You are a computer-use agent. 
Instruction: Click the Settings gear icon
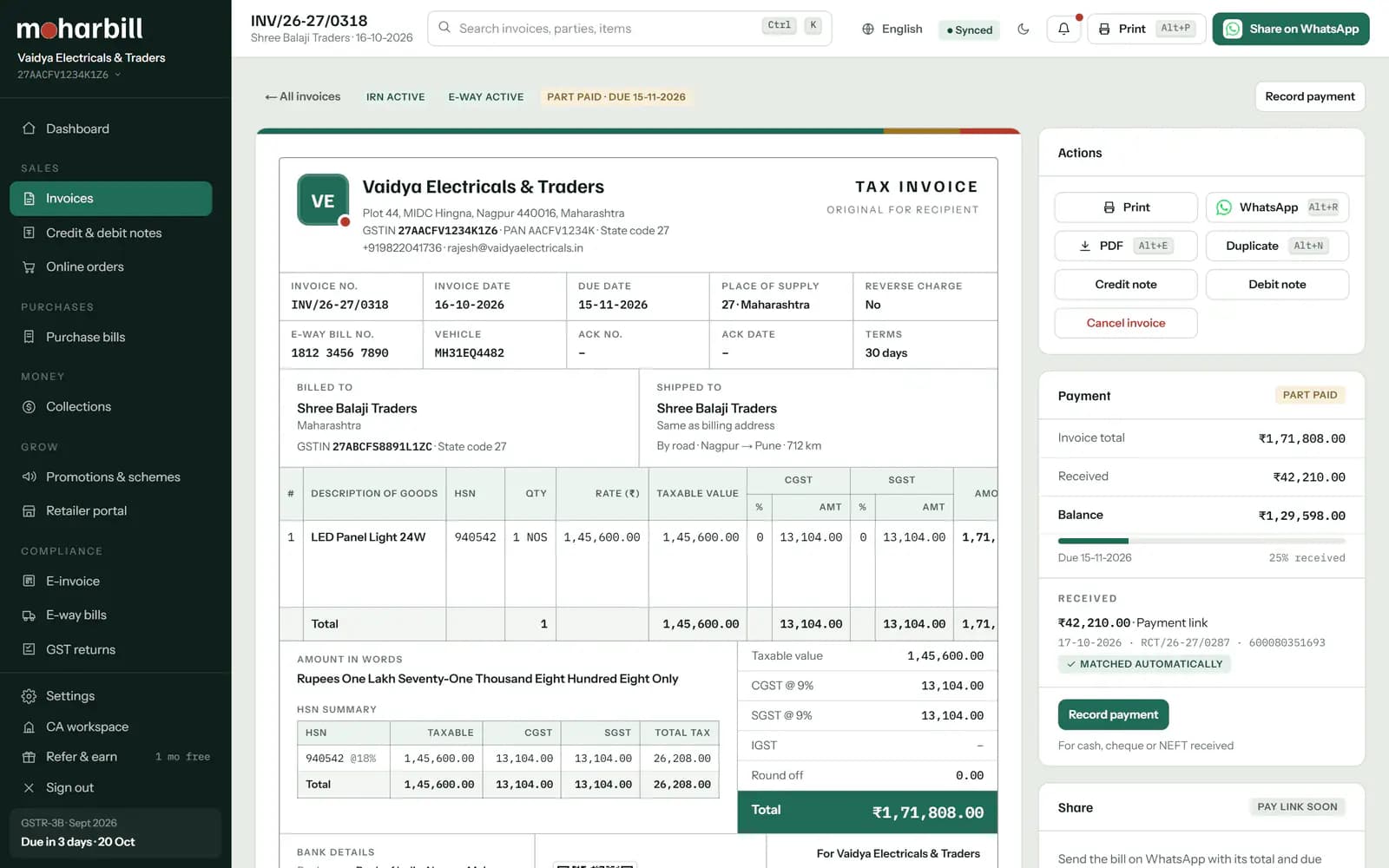coord(29,696)
